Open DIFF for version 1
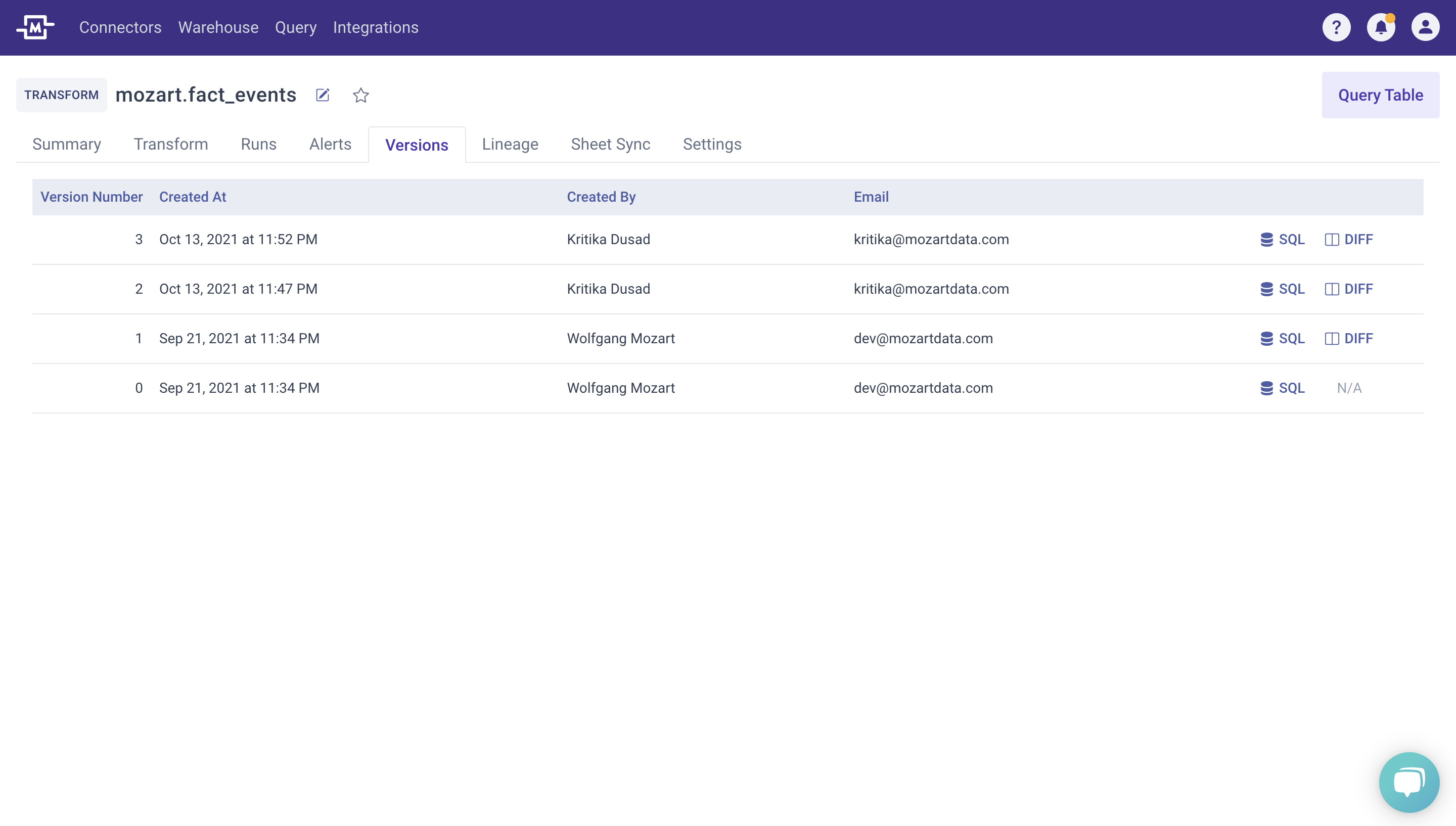 1349,339
